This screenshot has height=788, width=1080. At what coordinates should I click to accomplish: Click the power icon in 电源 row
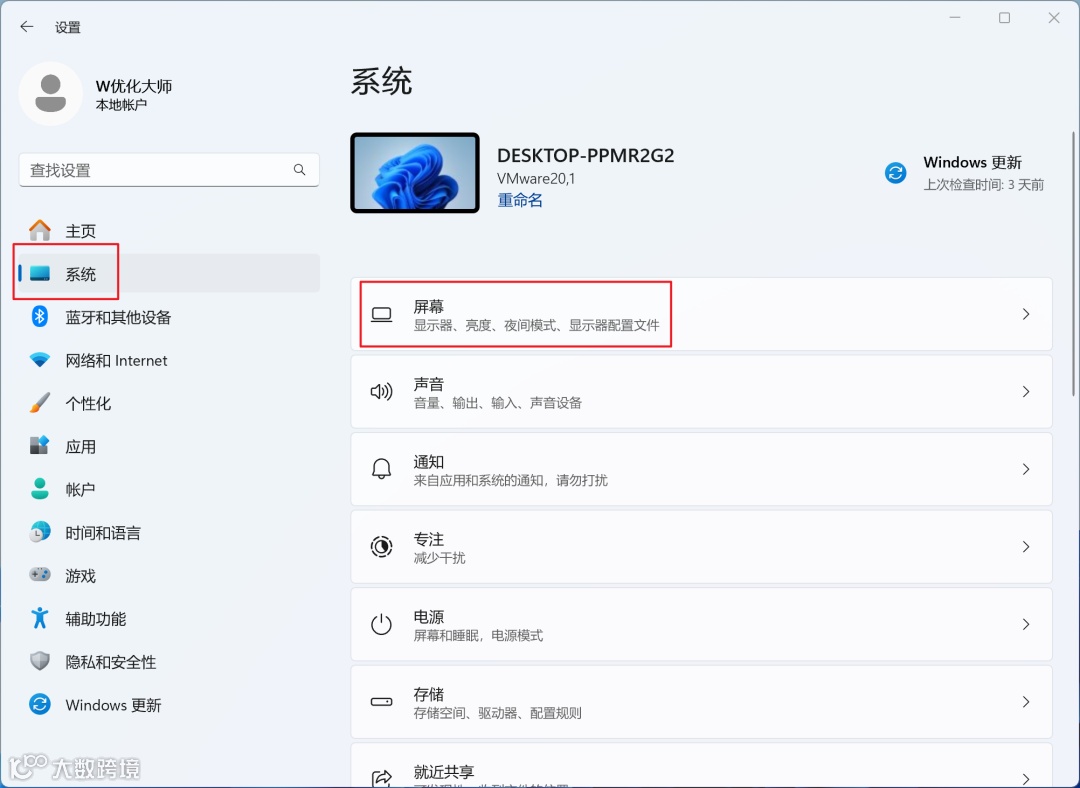(382, 625)
